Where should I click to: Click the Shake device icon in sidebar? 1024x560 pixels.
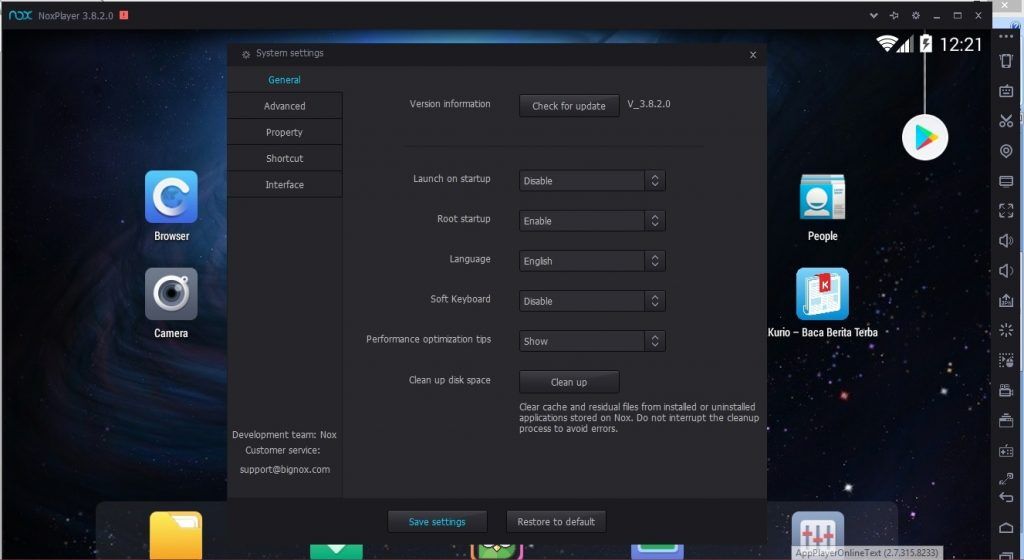point(1006,61)
